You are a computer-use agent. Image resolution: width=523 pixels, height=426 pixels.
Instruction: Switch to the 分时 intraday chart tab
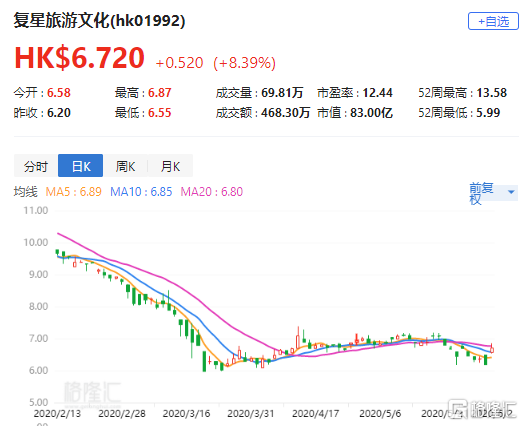pos(36,166)
